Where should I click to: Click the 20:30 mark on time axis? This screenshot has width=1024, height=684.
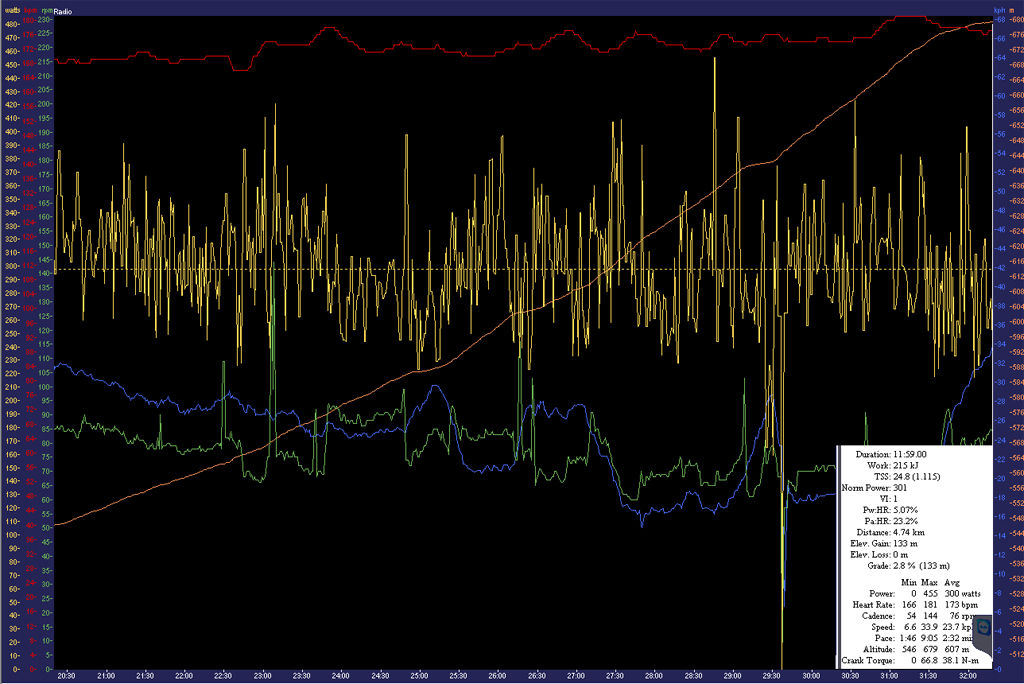point(67,676)
